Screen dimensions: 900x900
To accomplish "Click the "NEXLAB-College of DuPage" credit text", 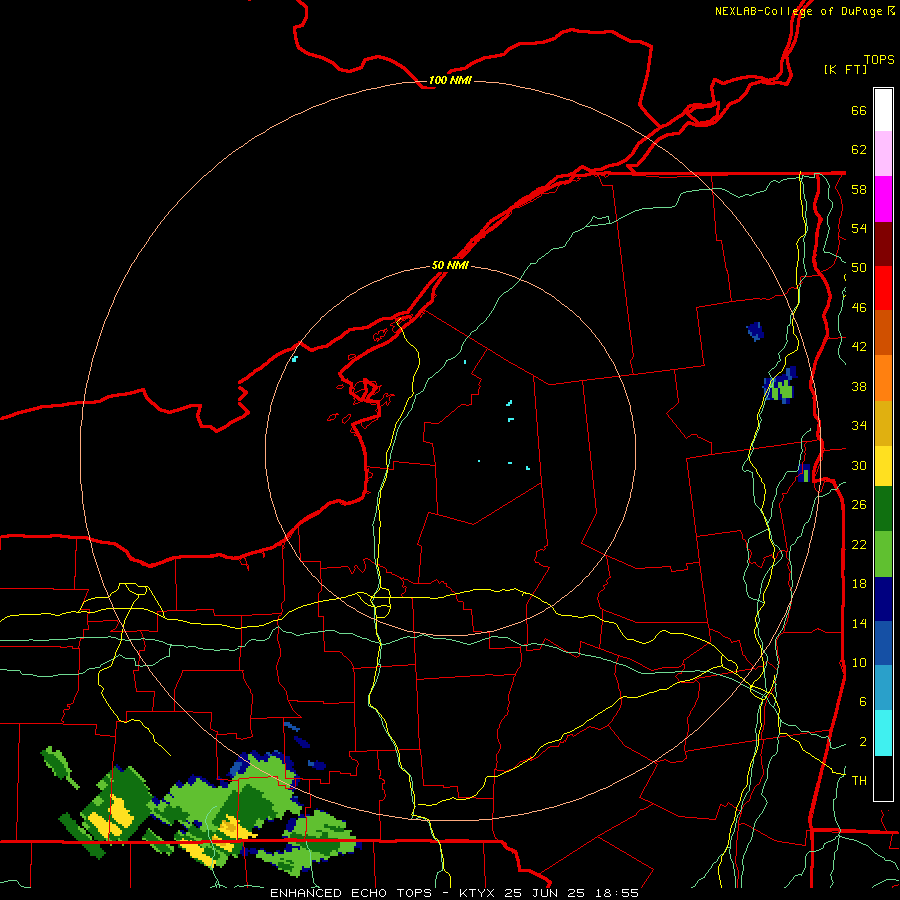I will (798, 11).
